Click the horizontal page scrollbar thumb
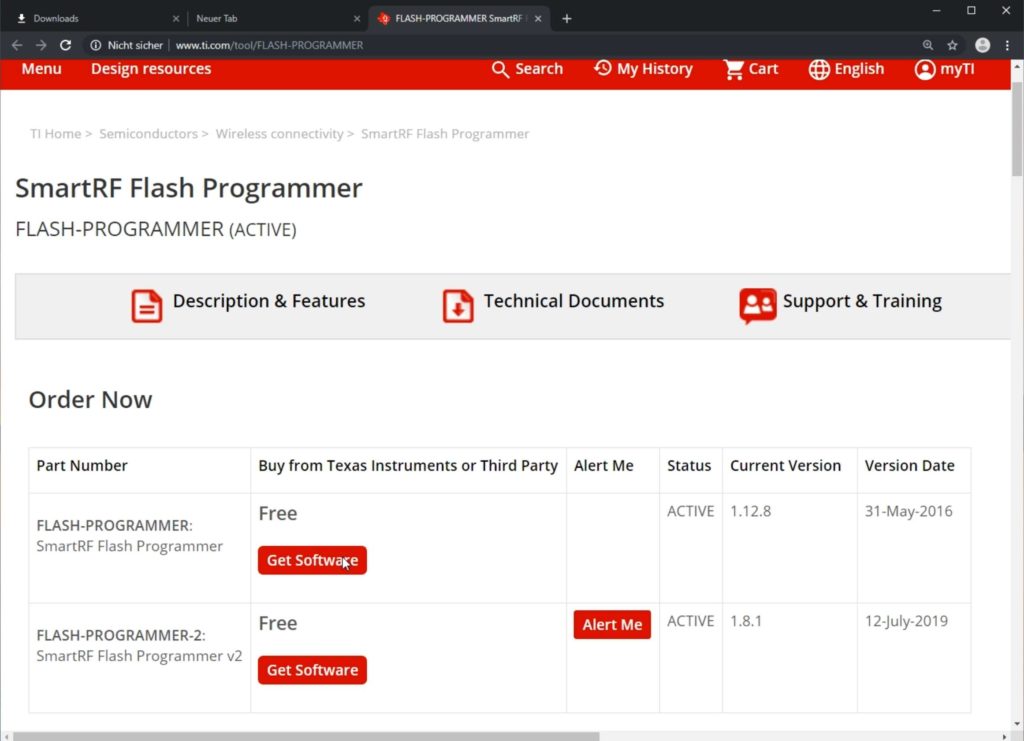Viewport: 1024px width, 741px height. [x=306, y=736]
